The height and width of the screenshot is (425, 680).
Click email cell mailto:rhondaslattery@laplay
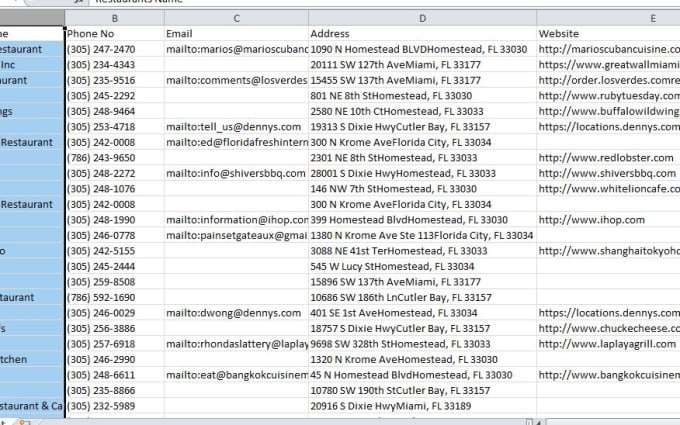point(236,344)
